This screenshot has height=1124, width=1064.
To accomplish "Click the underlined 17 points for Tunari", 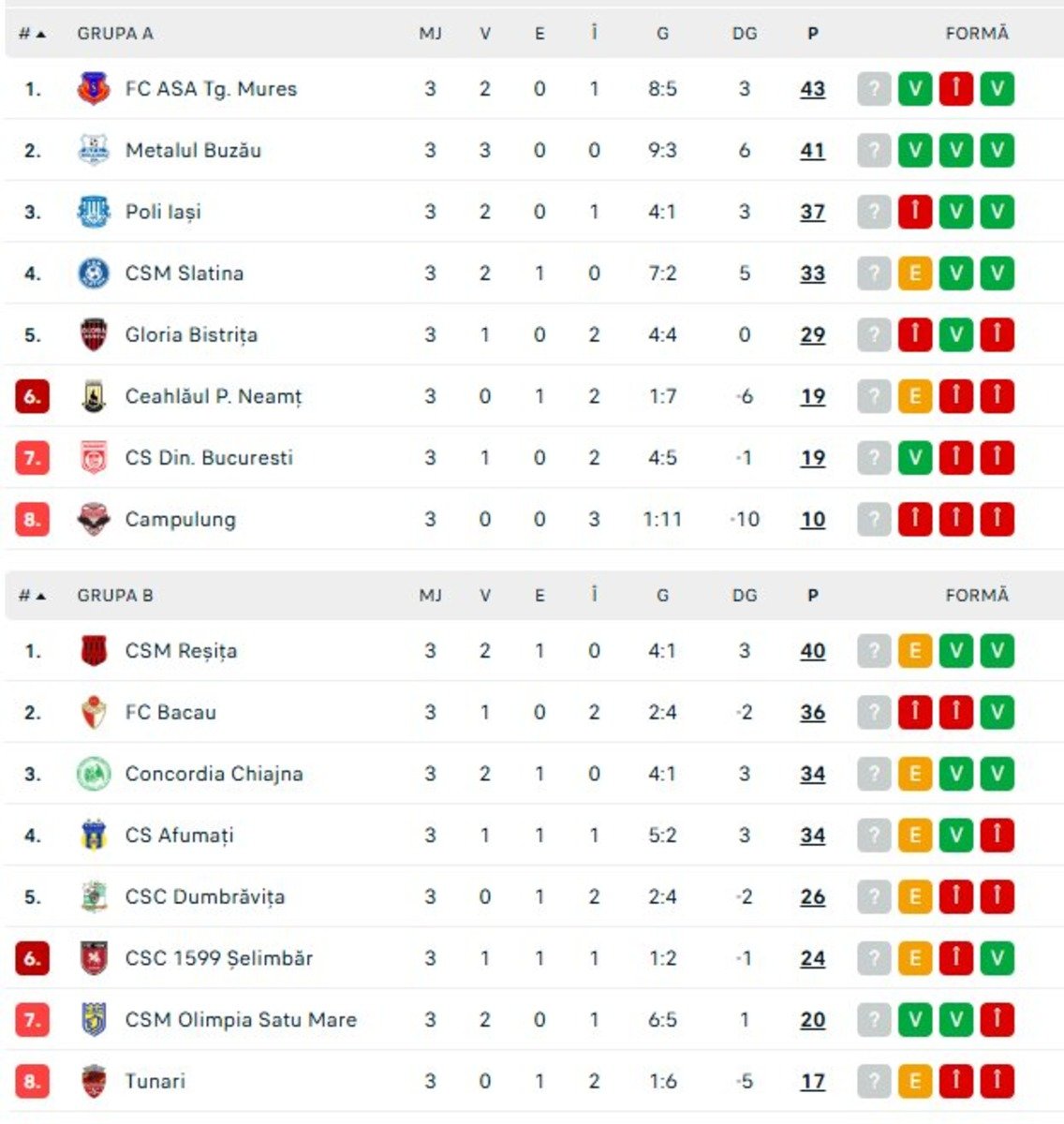I will click(x=811, y=1082).
